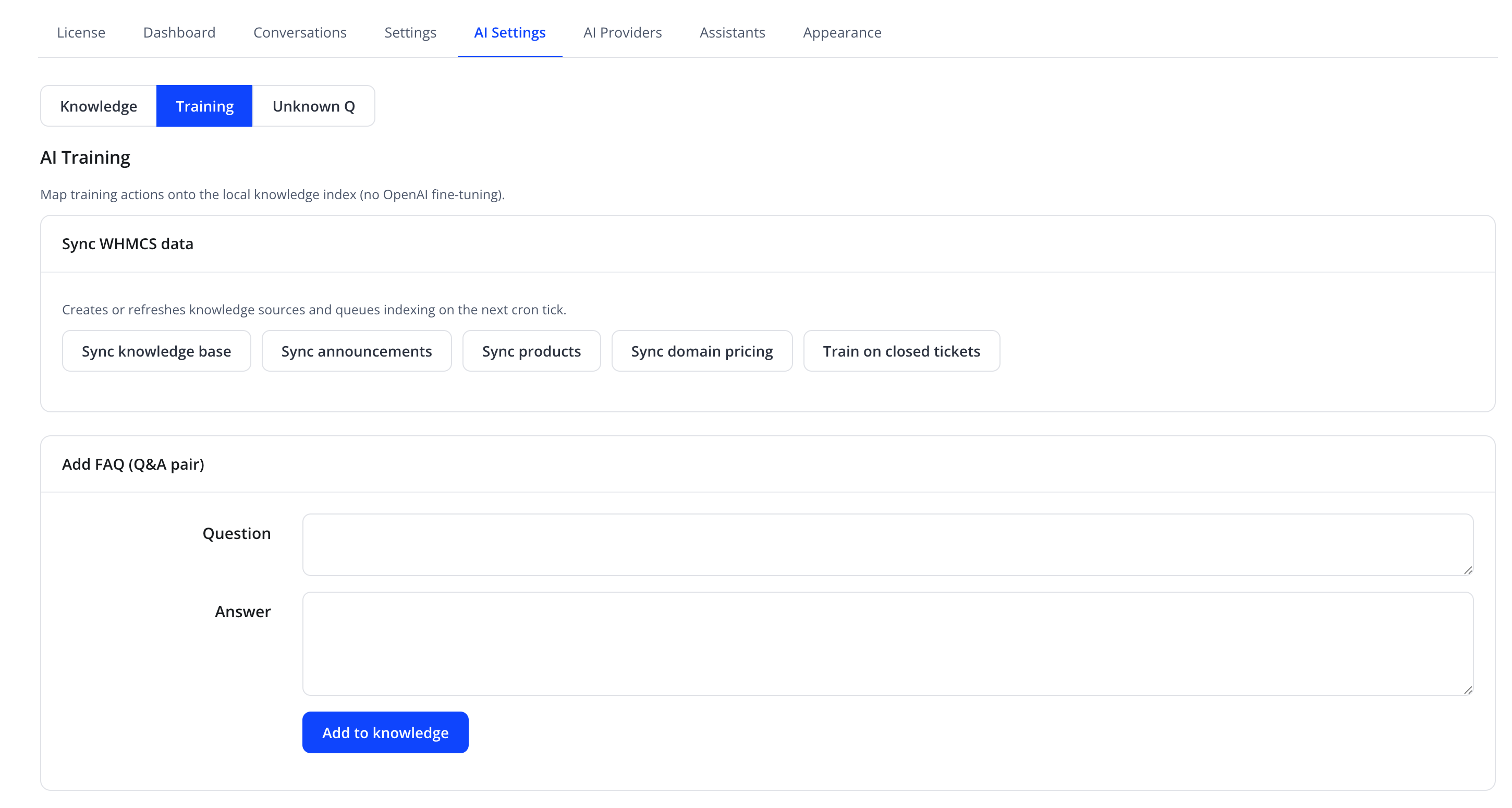The height and width of the screenshot is (808, 1512).
Task: Click the Question field resize handle
Action: point(1467,570)
